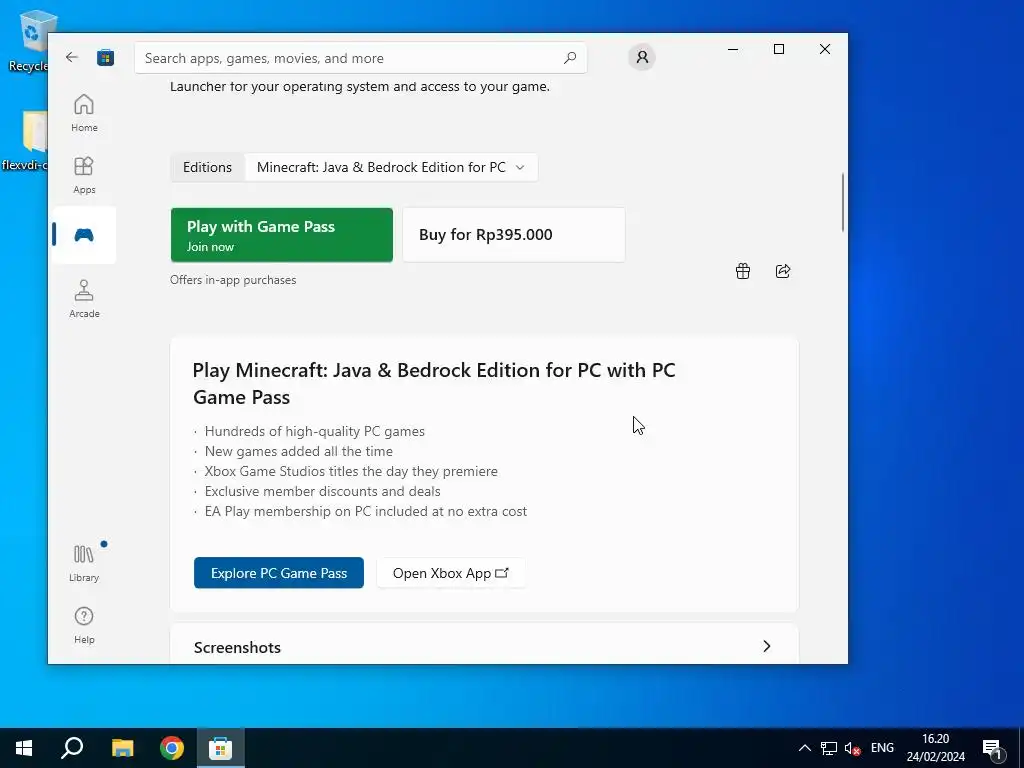Minimize the Microsoft Store window

[x=733, y=49]
